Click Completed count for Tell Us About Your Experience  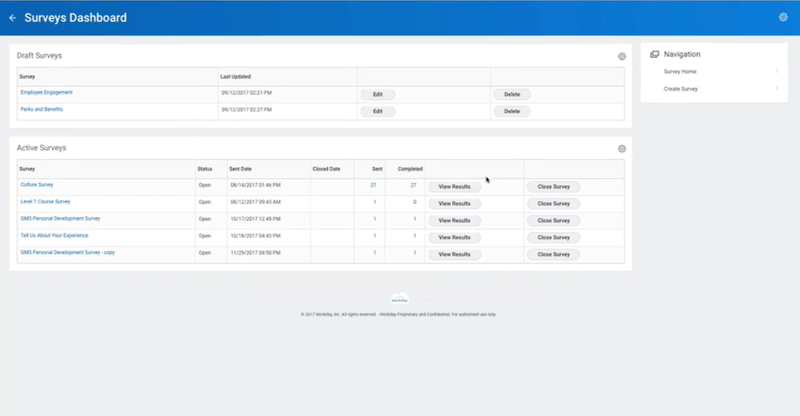414,236
